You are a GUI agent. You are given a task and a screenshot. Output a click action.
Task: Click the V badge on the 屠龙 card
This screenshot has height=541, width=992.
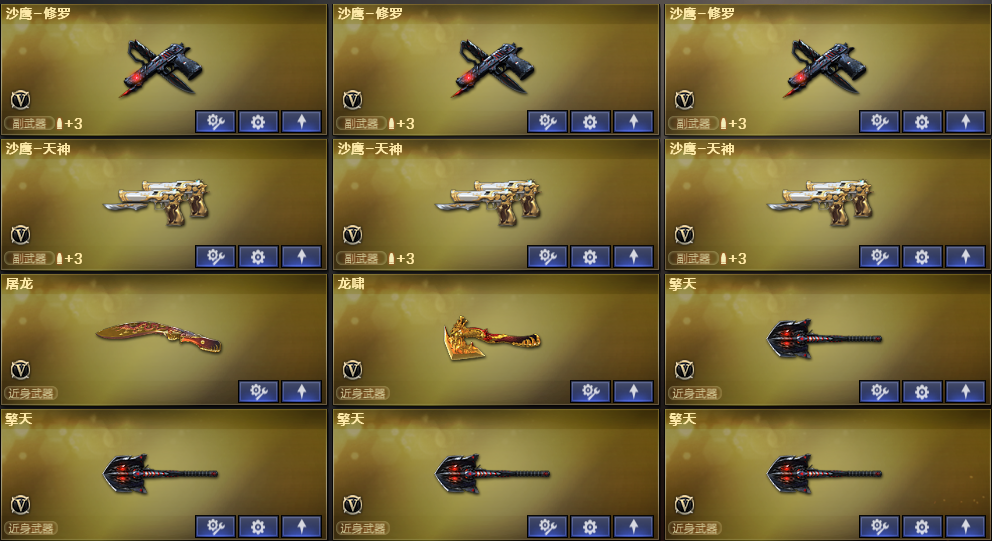[x=20, y=370]
